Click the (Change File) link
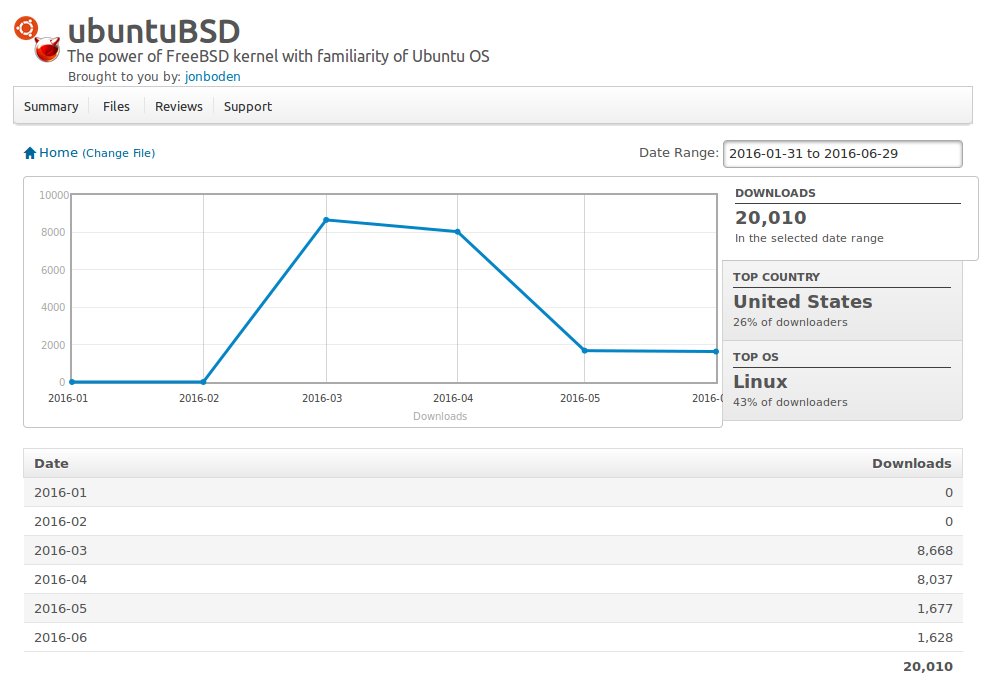 (x=118, y=153)
